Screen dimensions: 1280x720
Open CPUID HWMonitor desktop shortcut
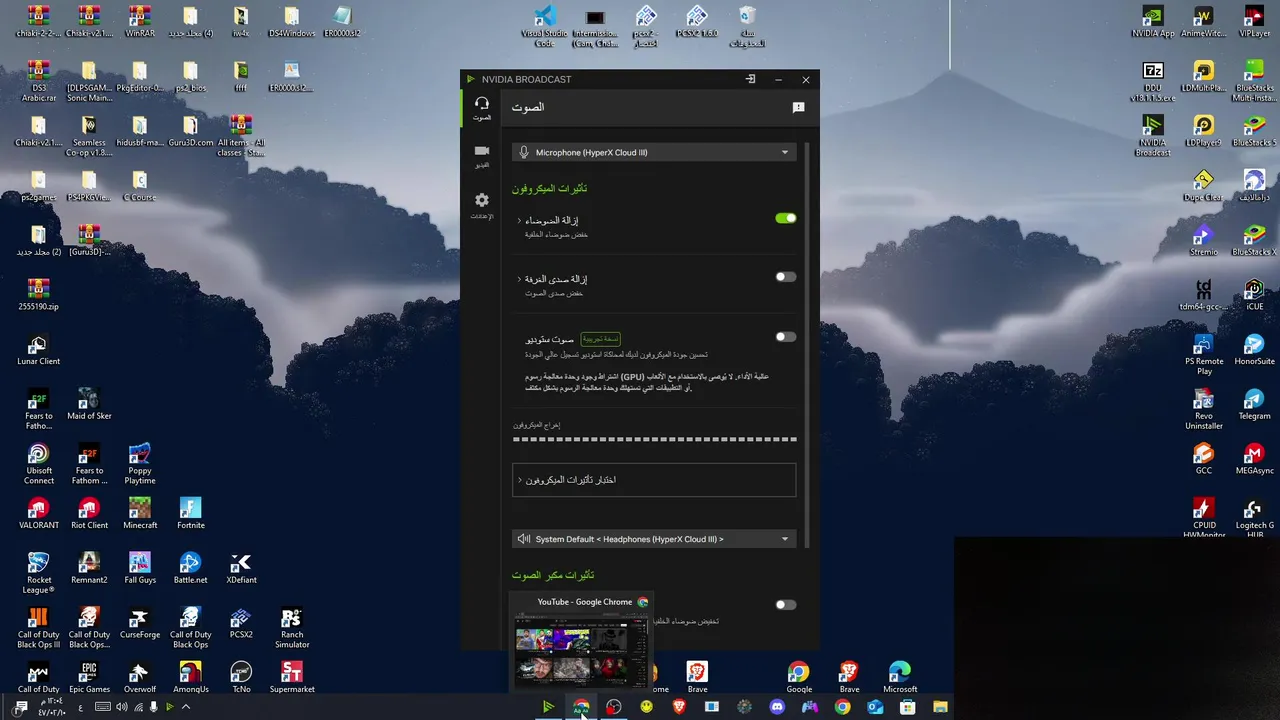(x=1203, y=518)
